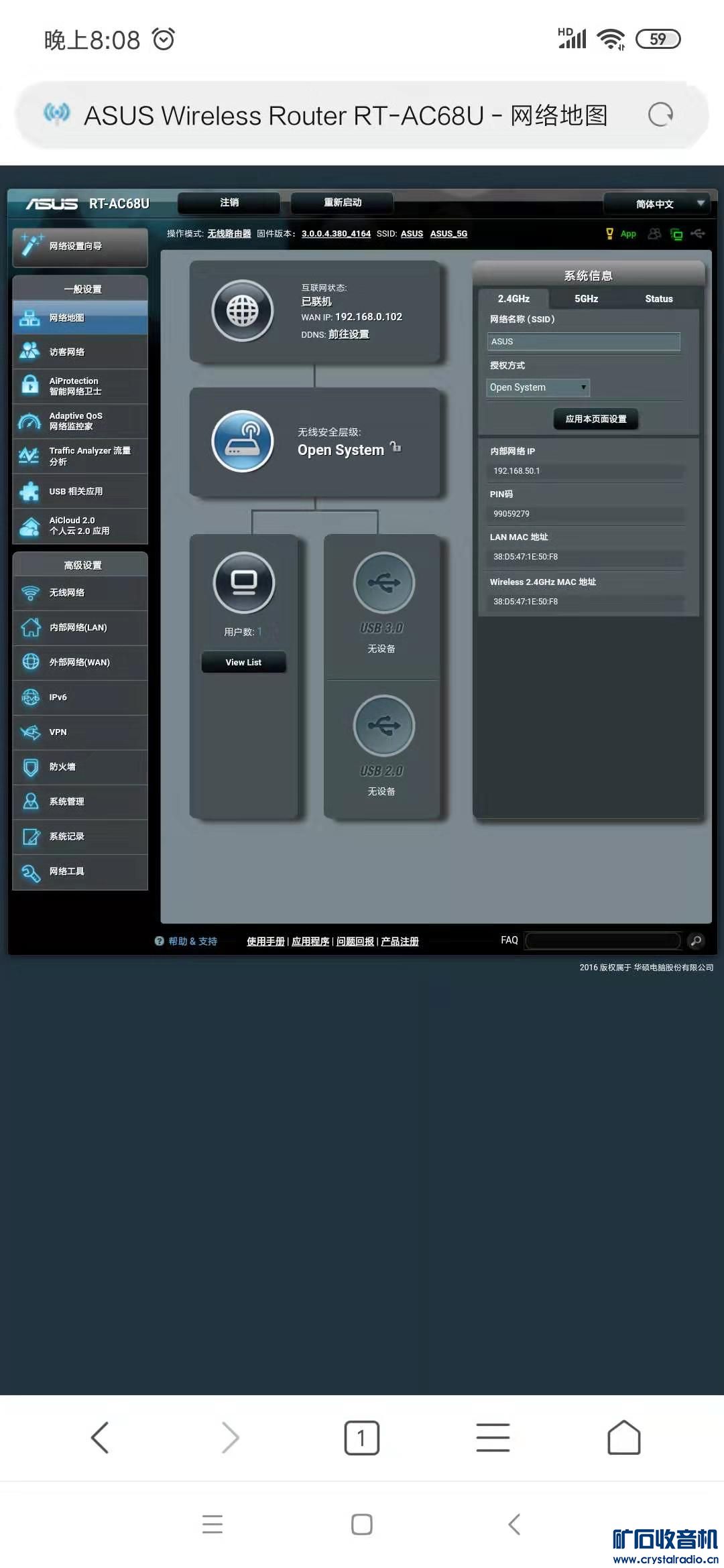
Task: Follow the 前往设置 DDNS link
Action: pos(349,334)
